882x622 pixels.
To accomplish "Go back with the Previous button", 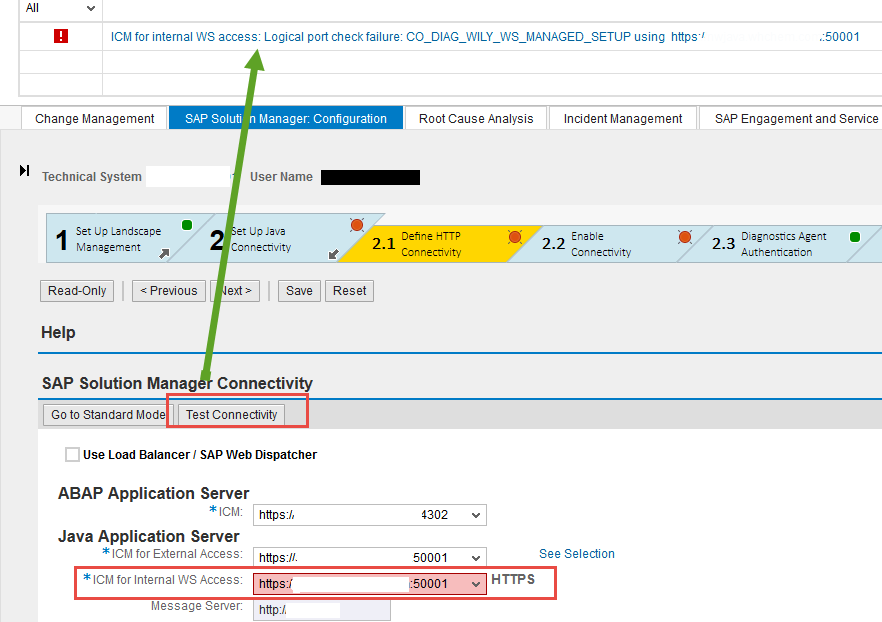I will click(x=169, y=291).
